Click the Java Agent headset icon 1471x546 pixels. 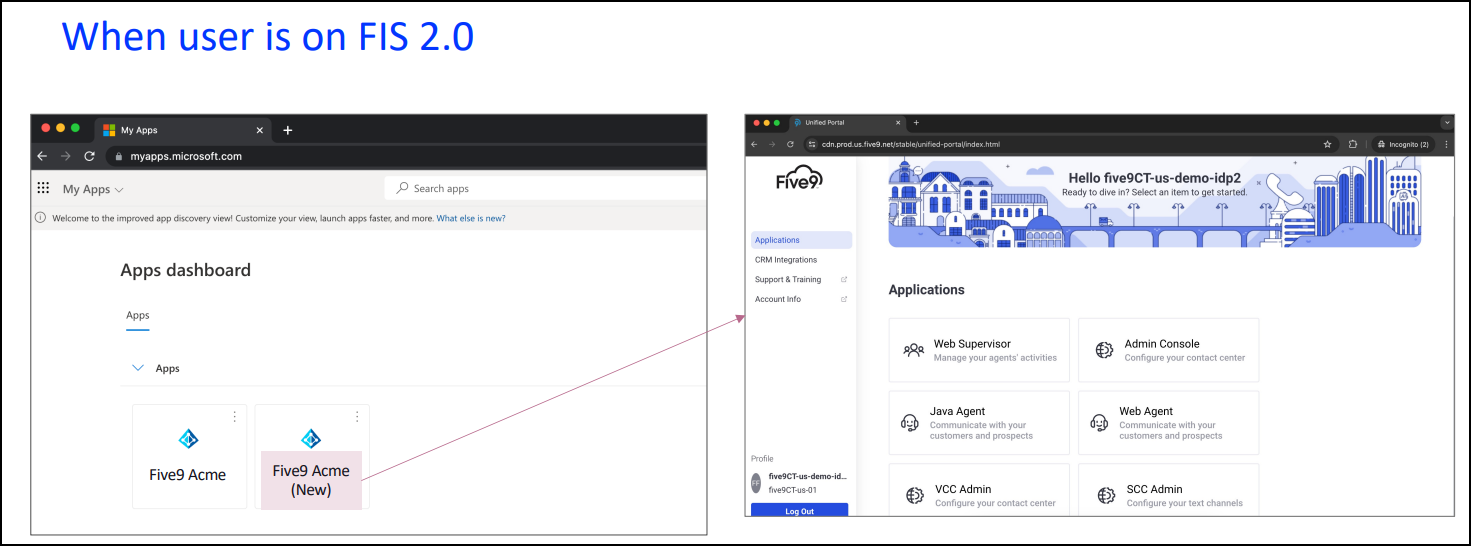tap(910, 423)
